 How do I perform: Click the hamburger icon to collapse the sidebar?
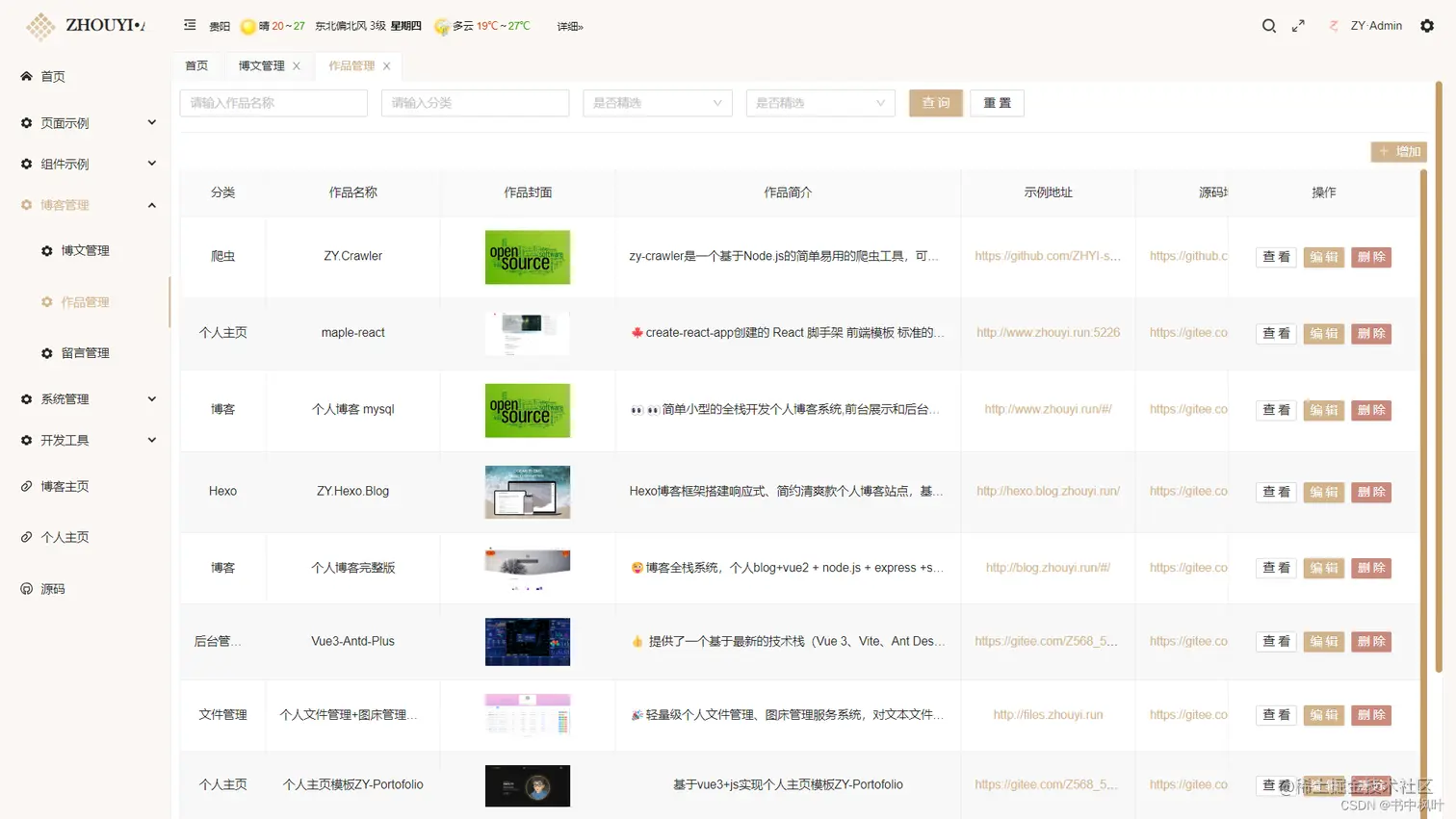(190, 26)
